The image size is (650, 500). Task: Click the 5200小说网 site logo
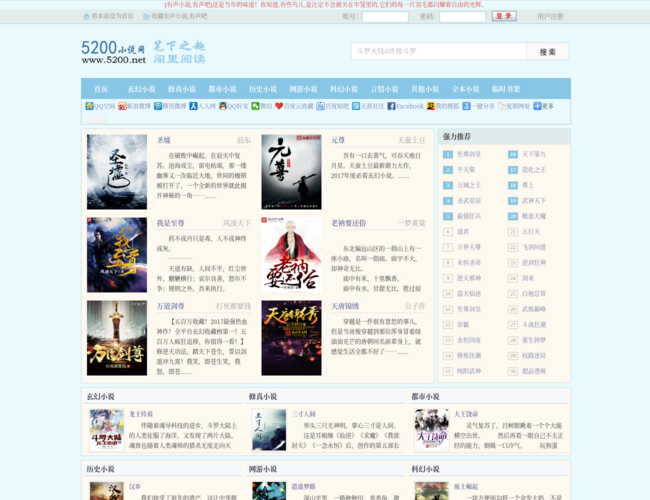[x=143, y=52]
